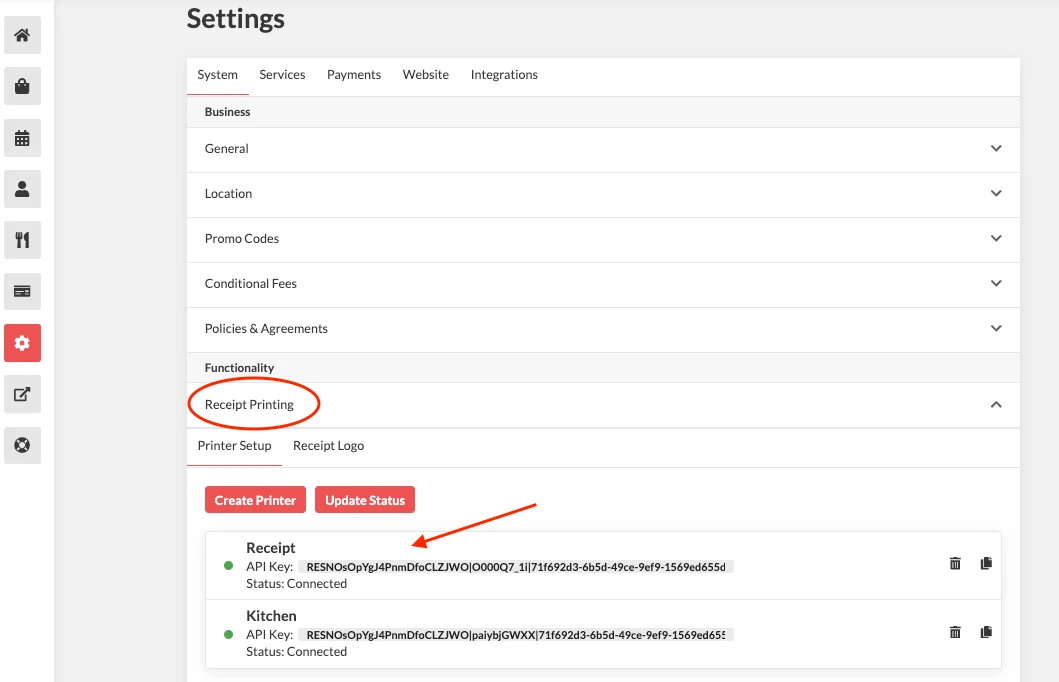Open the shopping bag orders icon
This screenshot has width=1059, height=682.
pos(22,86)
